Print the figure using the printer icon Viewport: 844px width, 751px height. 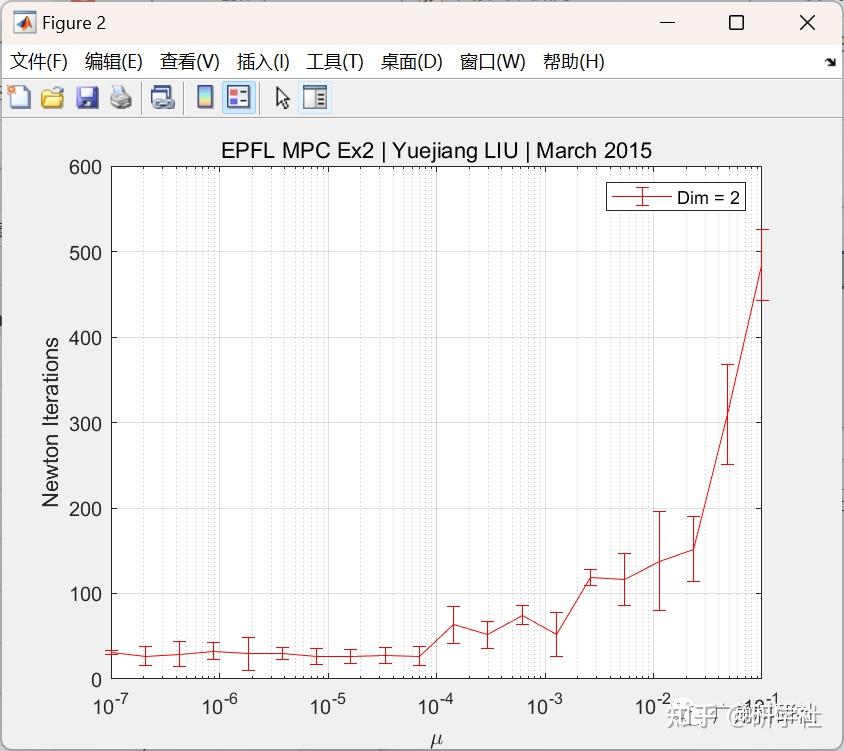[120, 97]
